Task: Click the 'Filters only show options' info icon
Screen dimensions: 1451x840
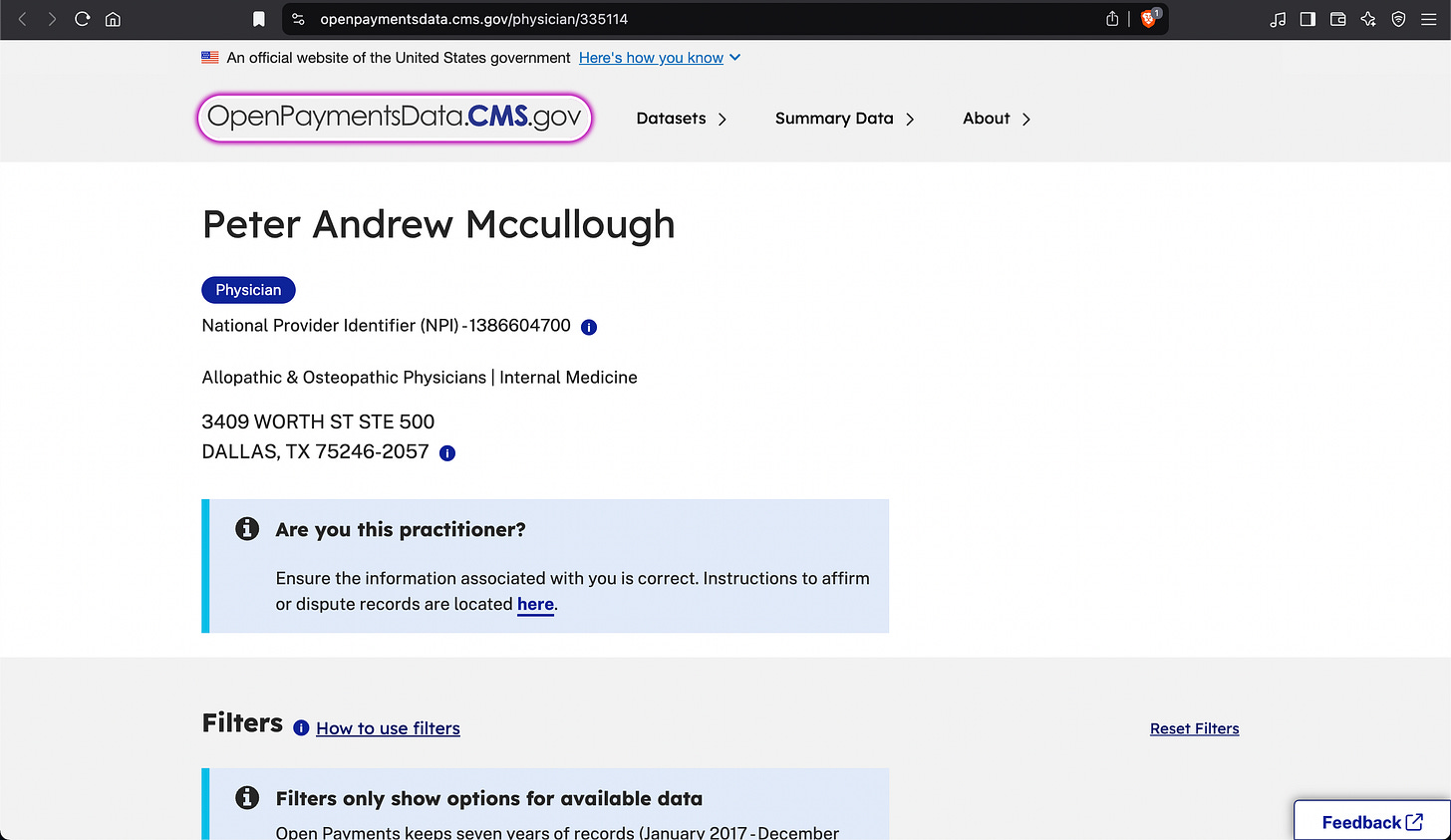Action: coord(247,797)
